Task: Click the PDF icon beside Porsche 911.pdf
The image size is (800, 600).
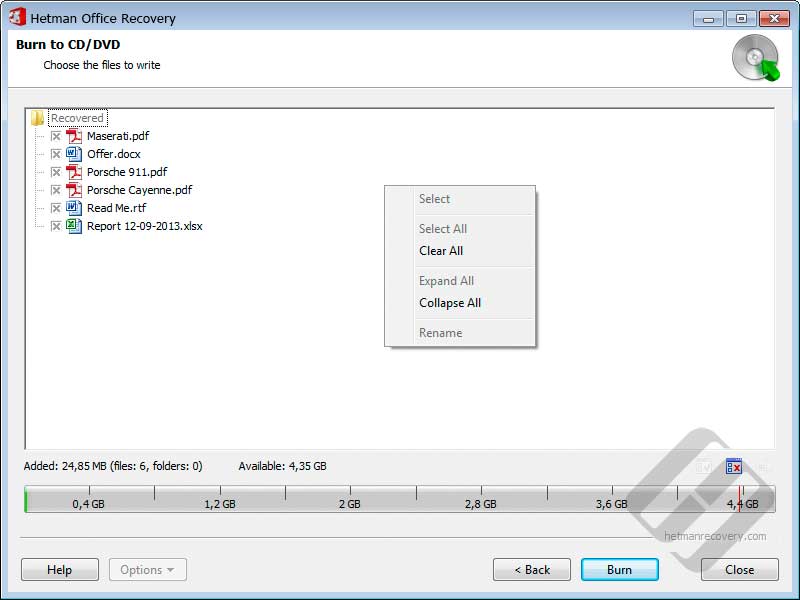Action: pyautogui.click(x=74, y=172)
